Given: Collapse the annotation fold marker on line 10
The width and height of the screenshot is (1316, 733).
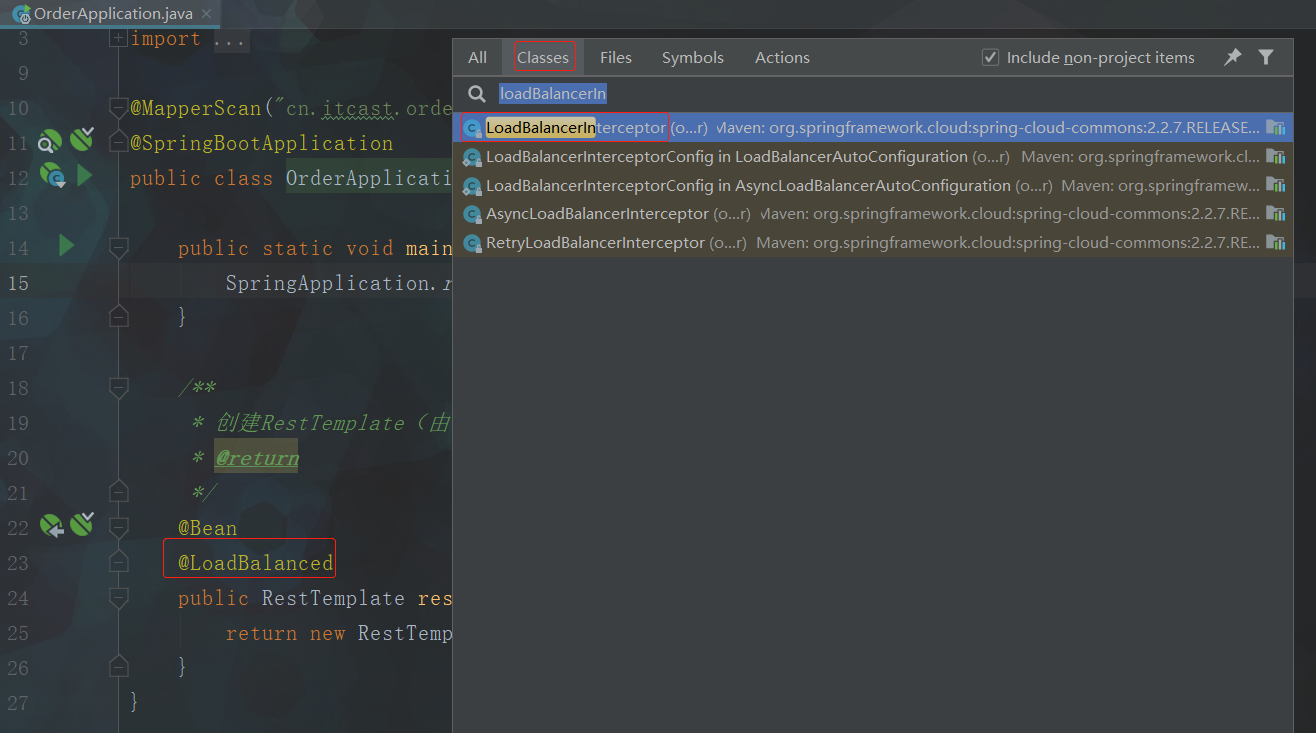Looking at the screenshot, I should coord(118,108).
